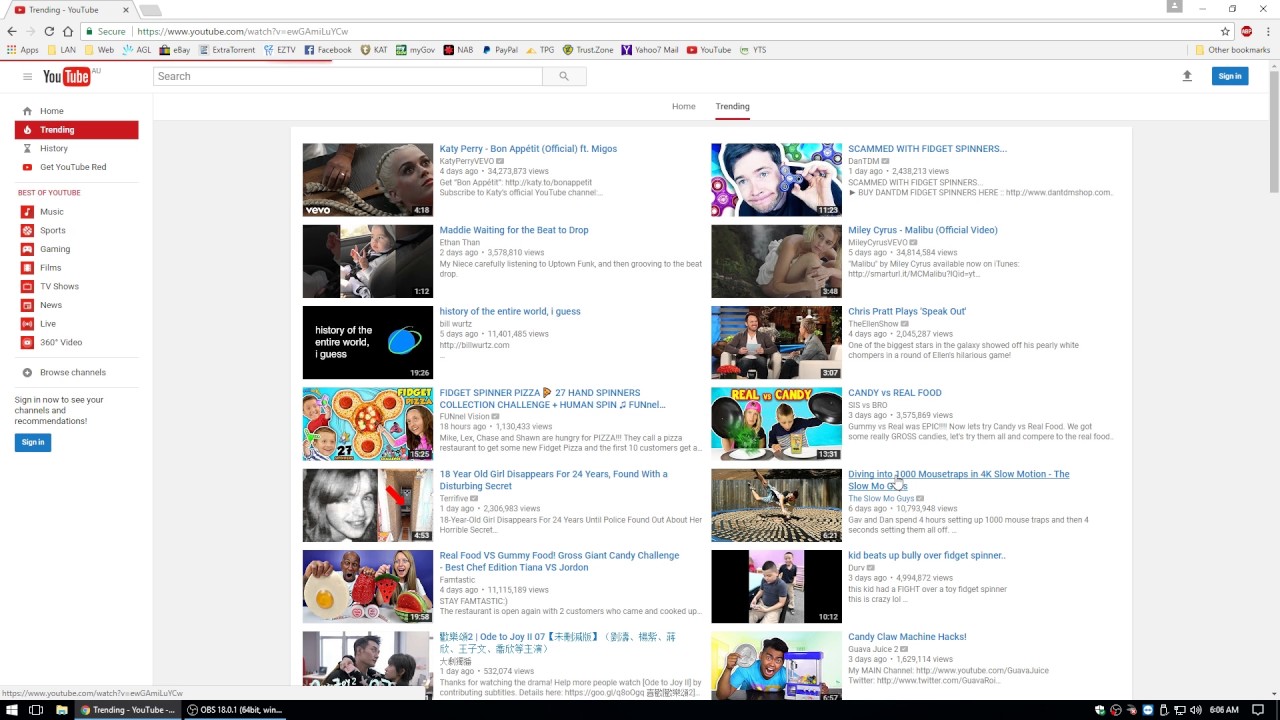Open Miley Cyrus Malibu video title
Screen dimensions: 1280x720
pos(923,230)
